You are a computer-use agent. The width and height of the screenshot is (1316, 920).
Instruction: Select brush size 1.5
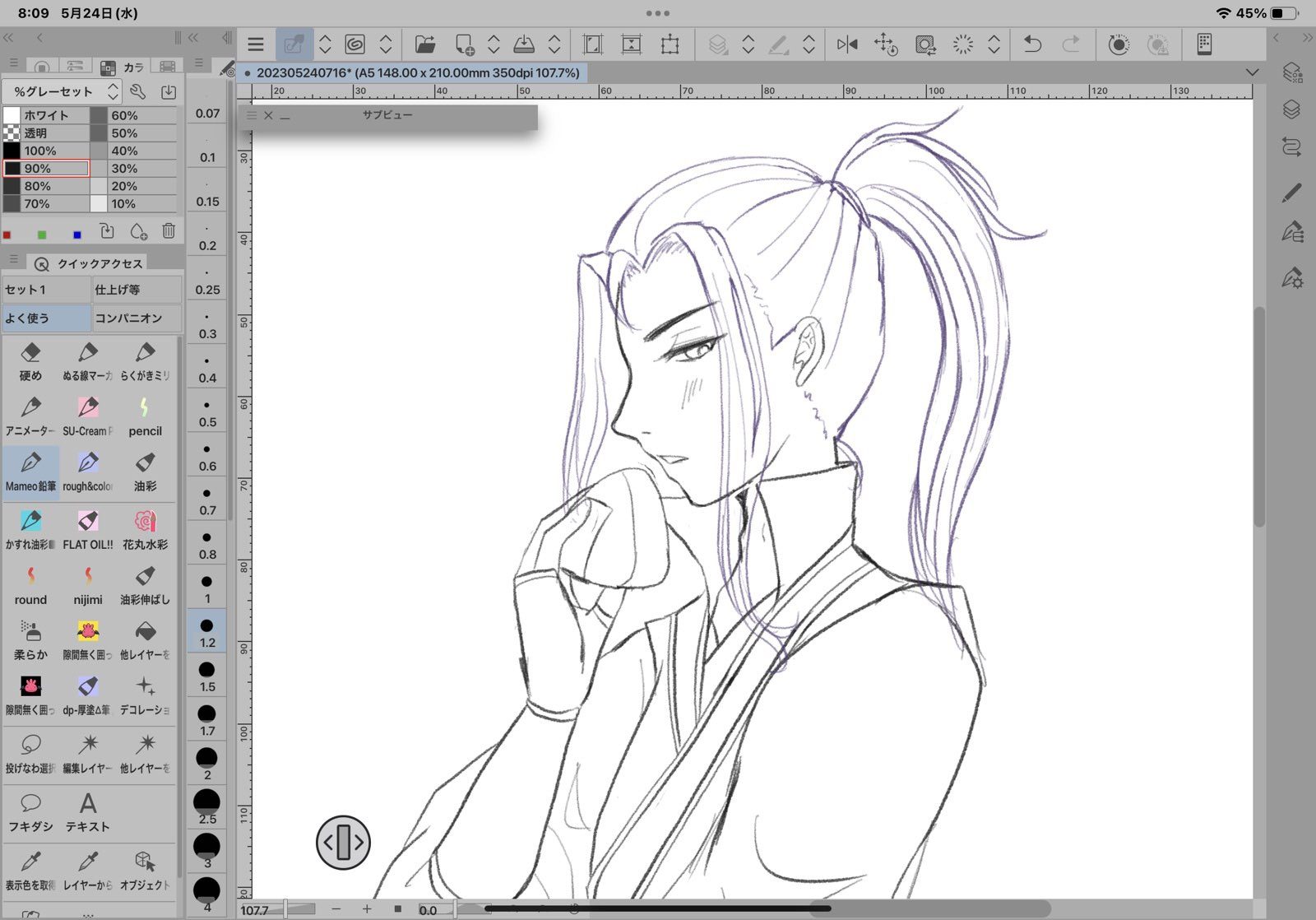pyautogui.click(x=207, y=676)
